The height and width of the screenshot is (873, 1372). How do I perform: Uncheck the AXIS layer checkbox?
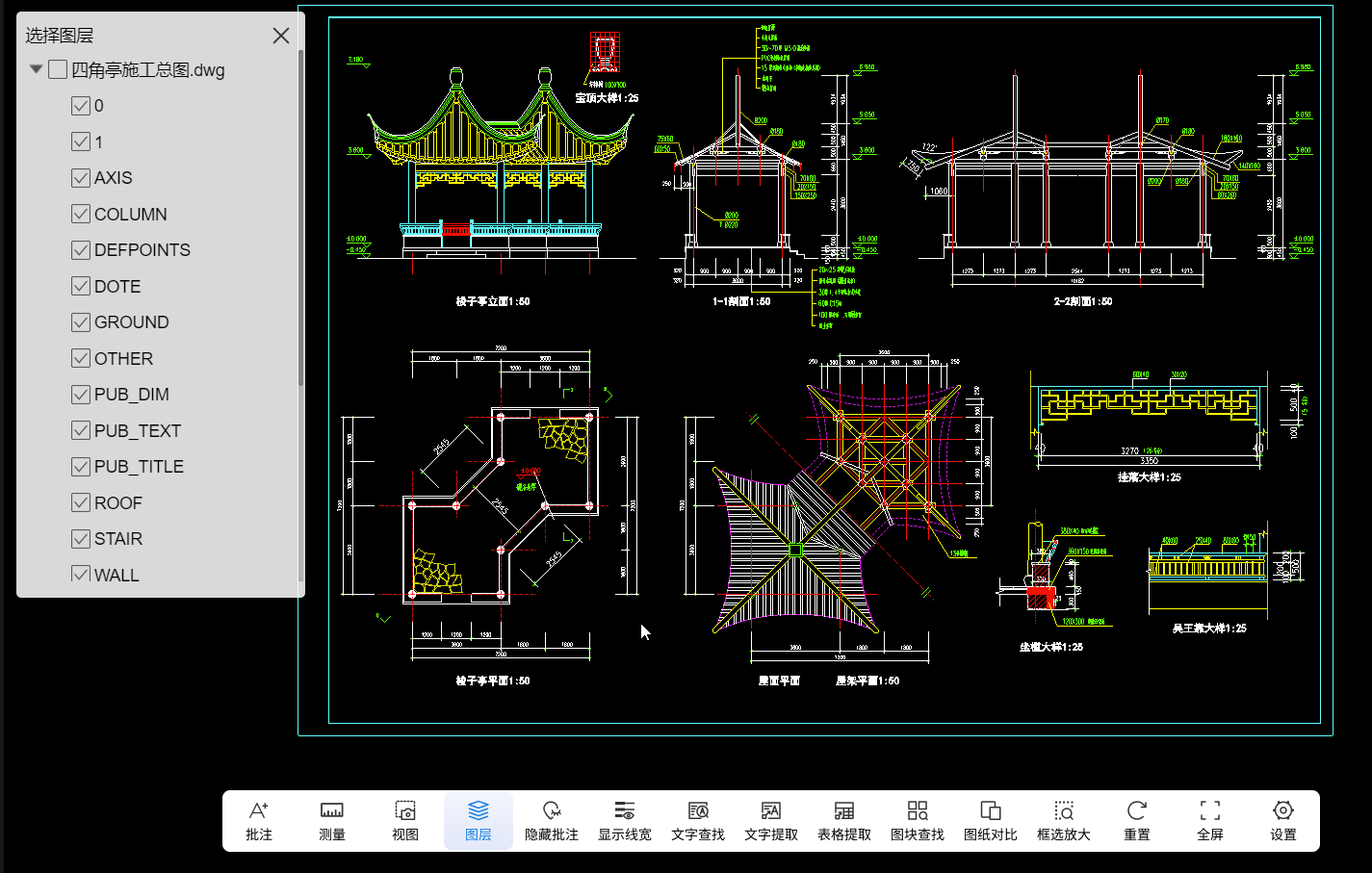[81, 178]
